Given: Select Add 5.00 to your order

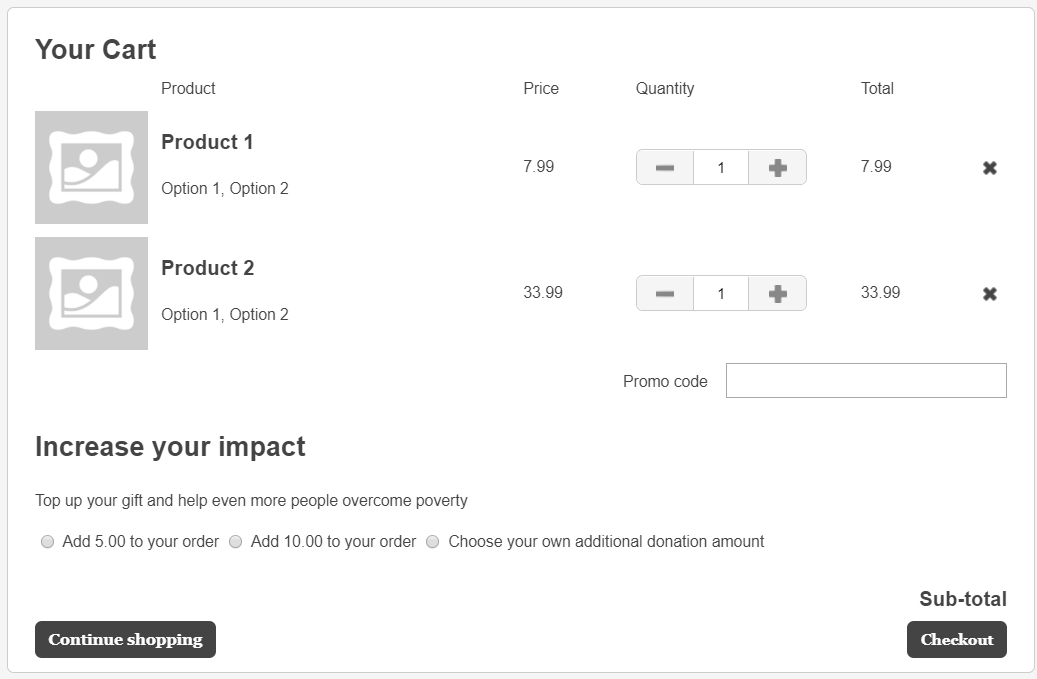Looking at the screenshot, I should point(47,542).
